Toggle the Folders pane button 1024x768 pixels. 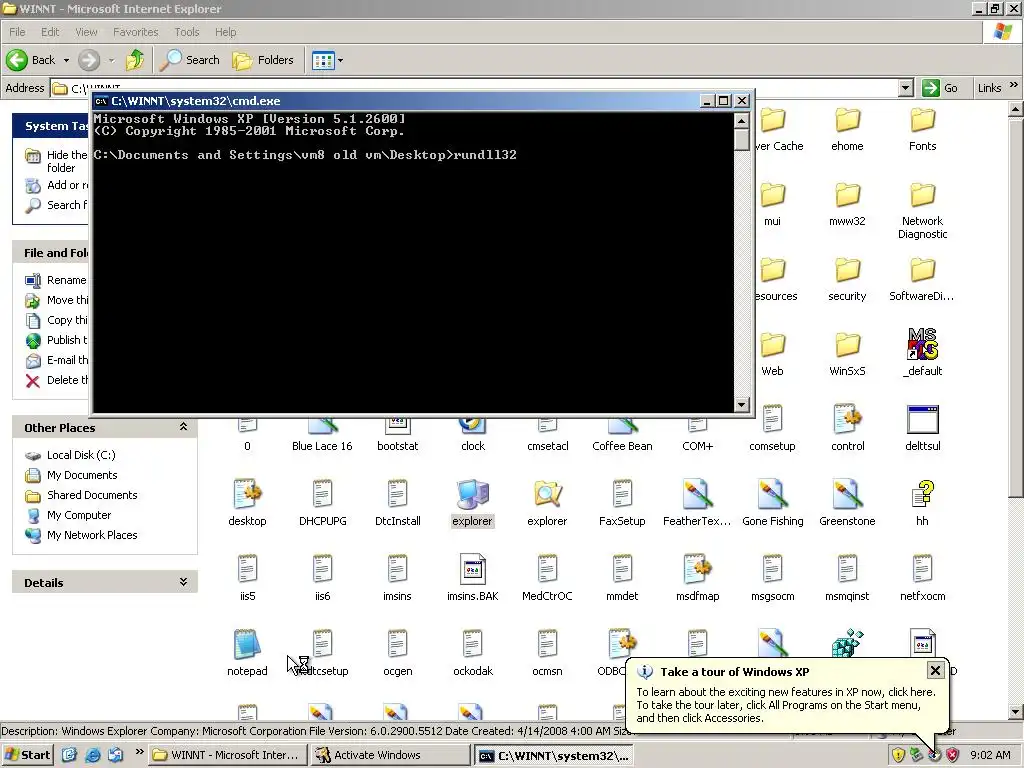263,60
